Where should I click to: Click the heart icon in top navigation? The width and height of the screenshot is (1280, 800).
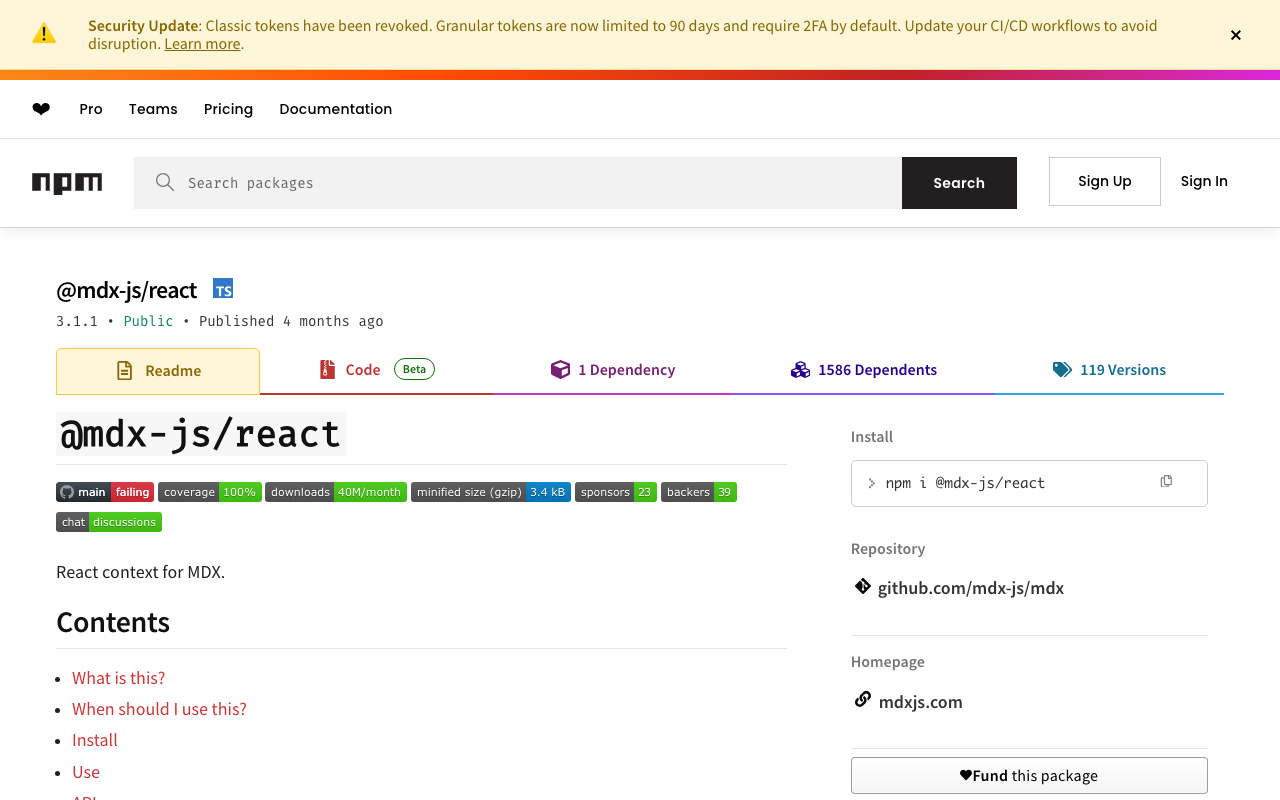(41, 109)
